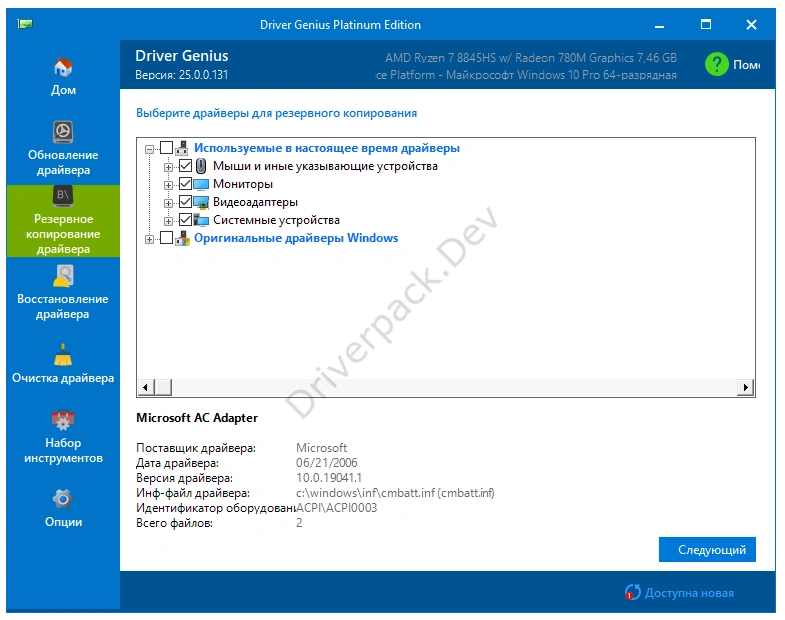
Task: Select Используемые в настоящее время драйверы label
Action: [326, 148]
